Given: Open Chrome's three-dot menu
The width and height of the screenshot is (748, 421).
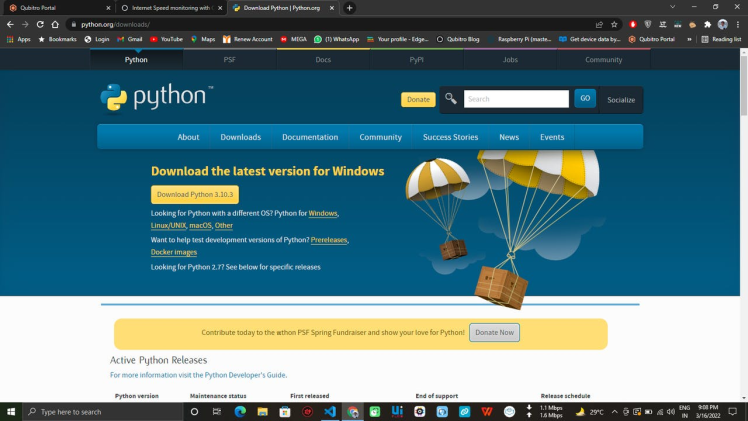Looking at the screenshot, I should coord(738,24).
